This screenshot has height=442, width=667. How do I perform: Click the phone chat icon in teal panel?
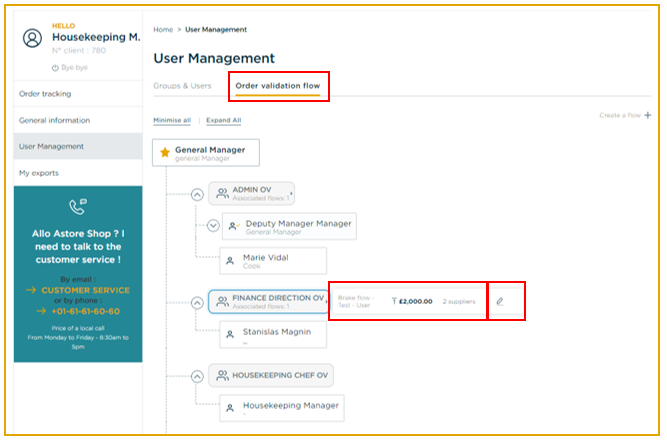78,206
